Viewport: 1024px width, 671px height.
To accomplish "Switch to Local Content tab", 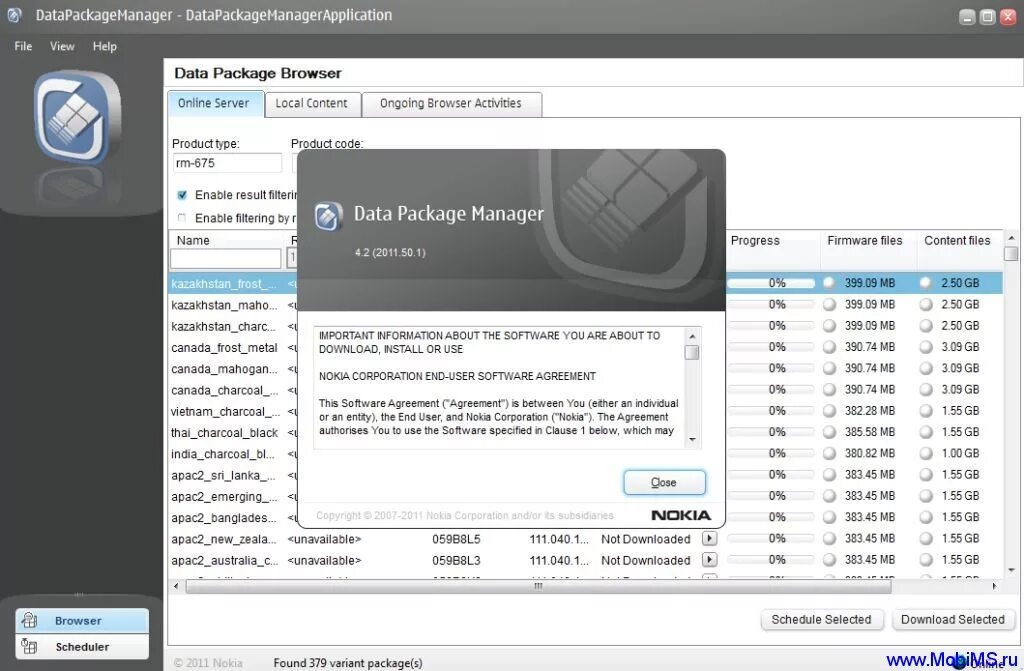I will tap(312, 104).
